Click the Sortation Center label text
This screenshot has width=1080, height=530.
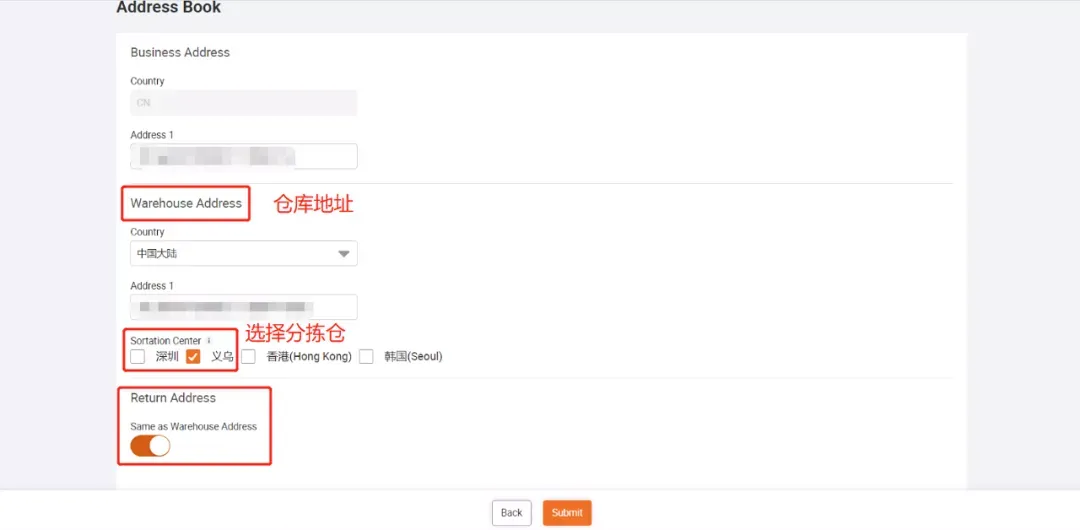(x=165, y=341)
